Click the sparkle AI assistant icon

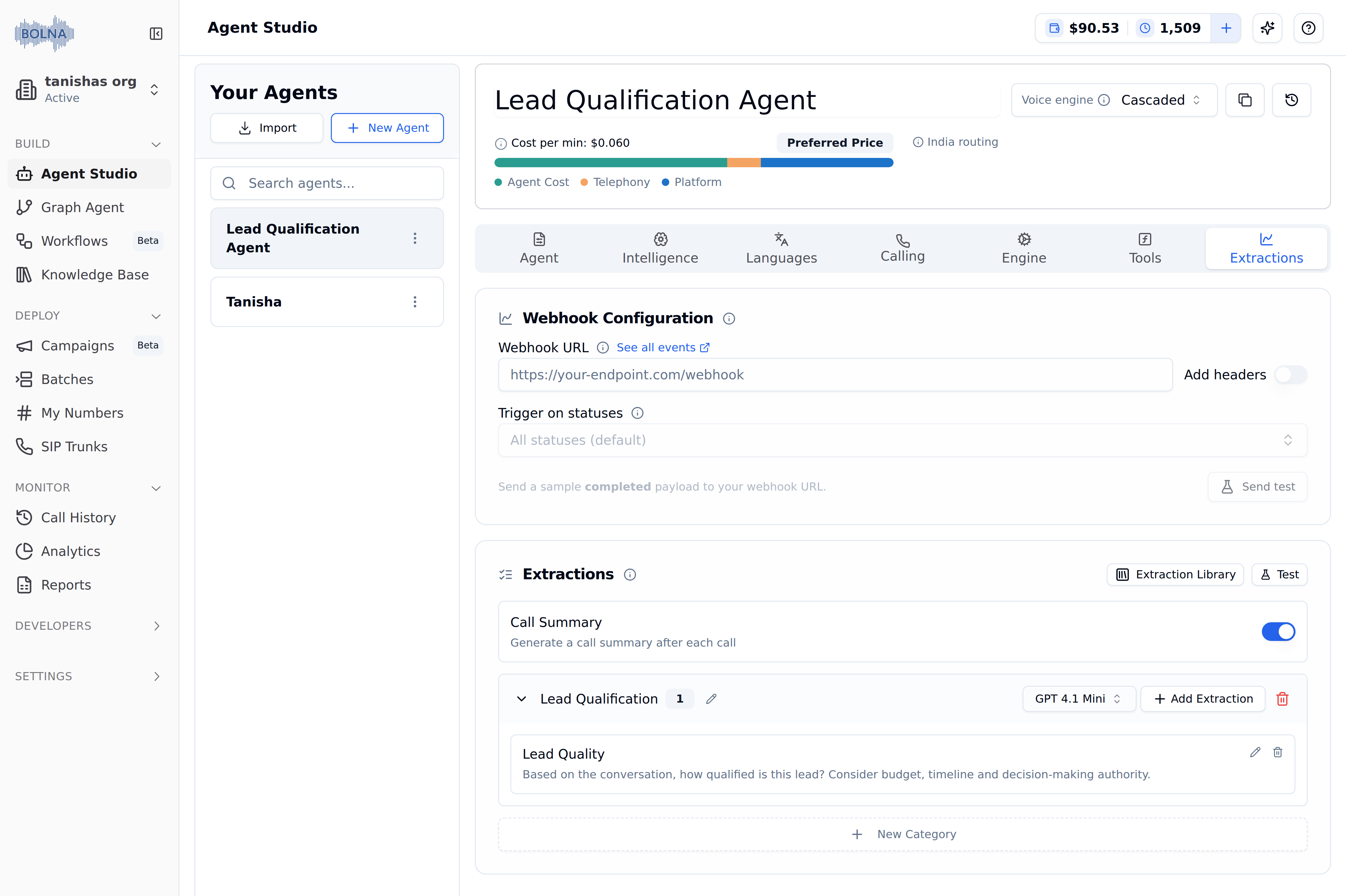pyautogui.click(x=1267, y=28)
